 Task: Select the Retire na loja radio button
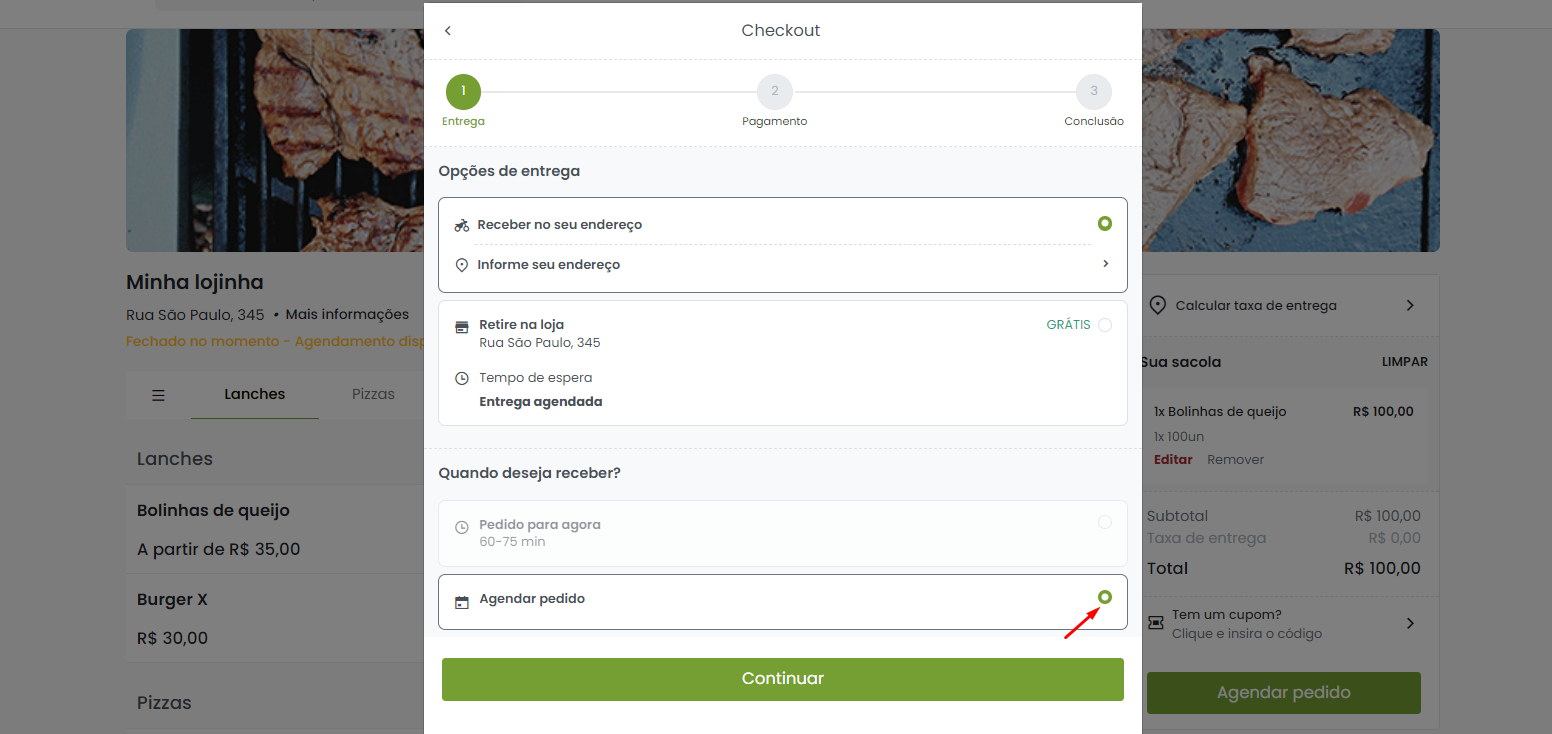click(x=1105, y=325)
